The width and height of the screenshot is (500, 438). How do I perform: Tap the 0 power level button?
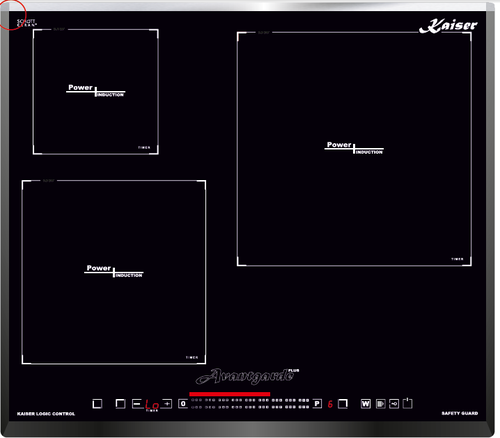[183, 404]
